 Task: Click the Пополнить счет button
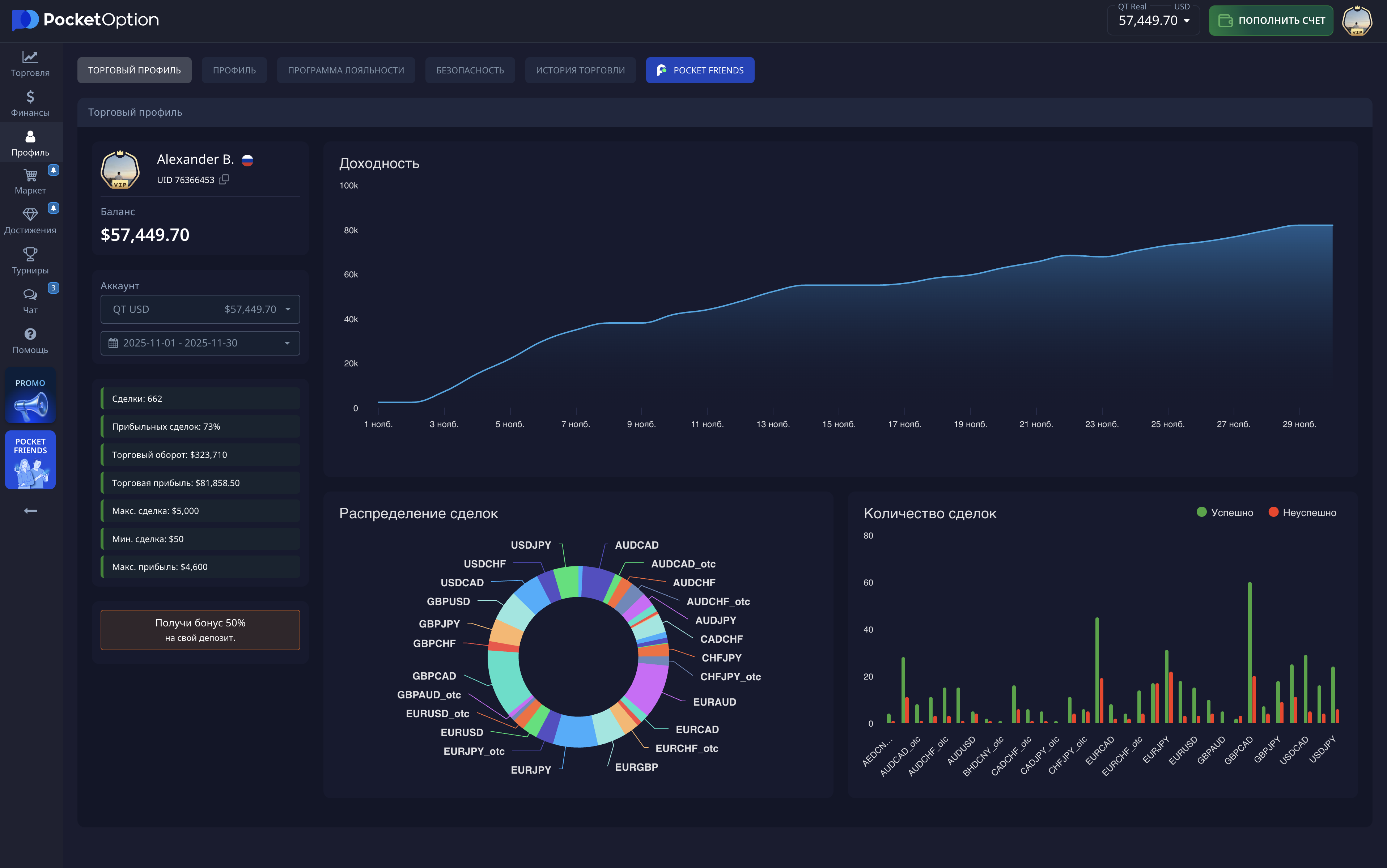coord(1271,21)
